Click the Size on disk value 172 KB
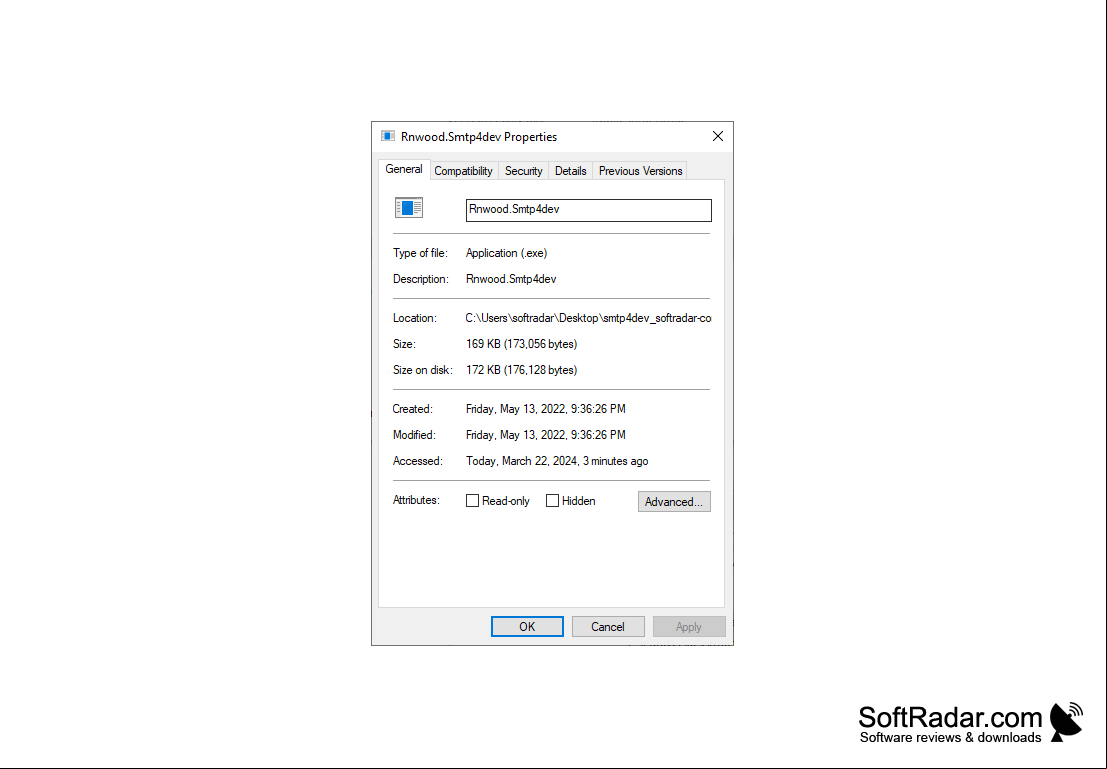The height and width of the screenshot is (769, 1107). [x=521, y=370]
